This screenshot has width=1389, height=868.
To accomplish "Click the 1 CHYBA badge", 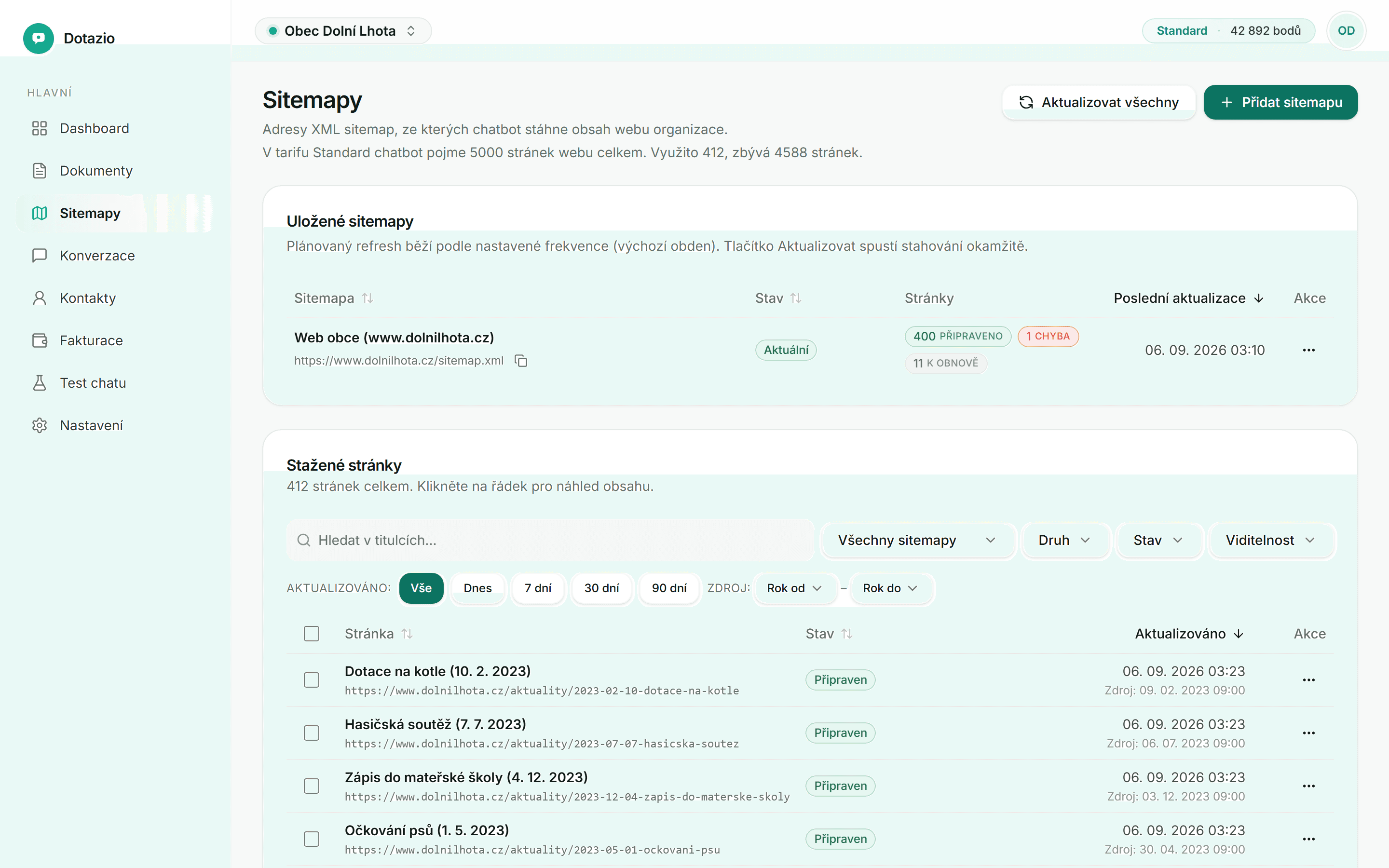I will pyautogui.click(x=1048, y=337).
